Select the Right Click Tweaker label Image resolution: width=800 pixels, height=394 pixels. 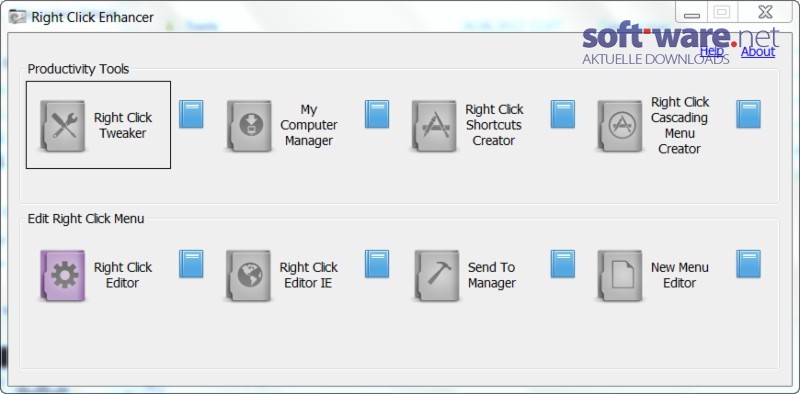pyautogui.click(x=123, y=126)
